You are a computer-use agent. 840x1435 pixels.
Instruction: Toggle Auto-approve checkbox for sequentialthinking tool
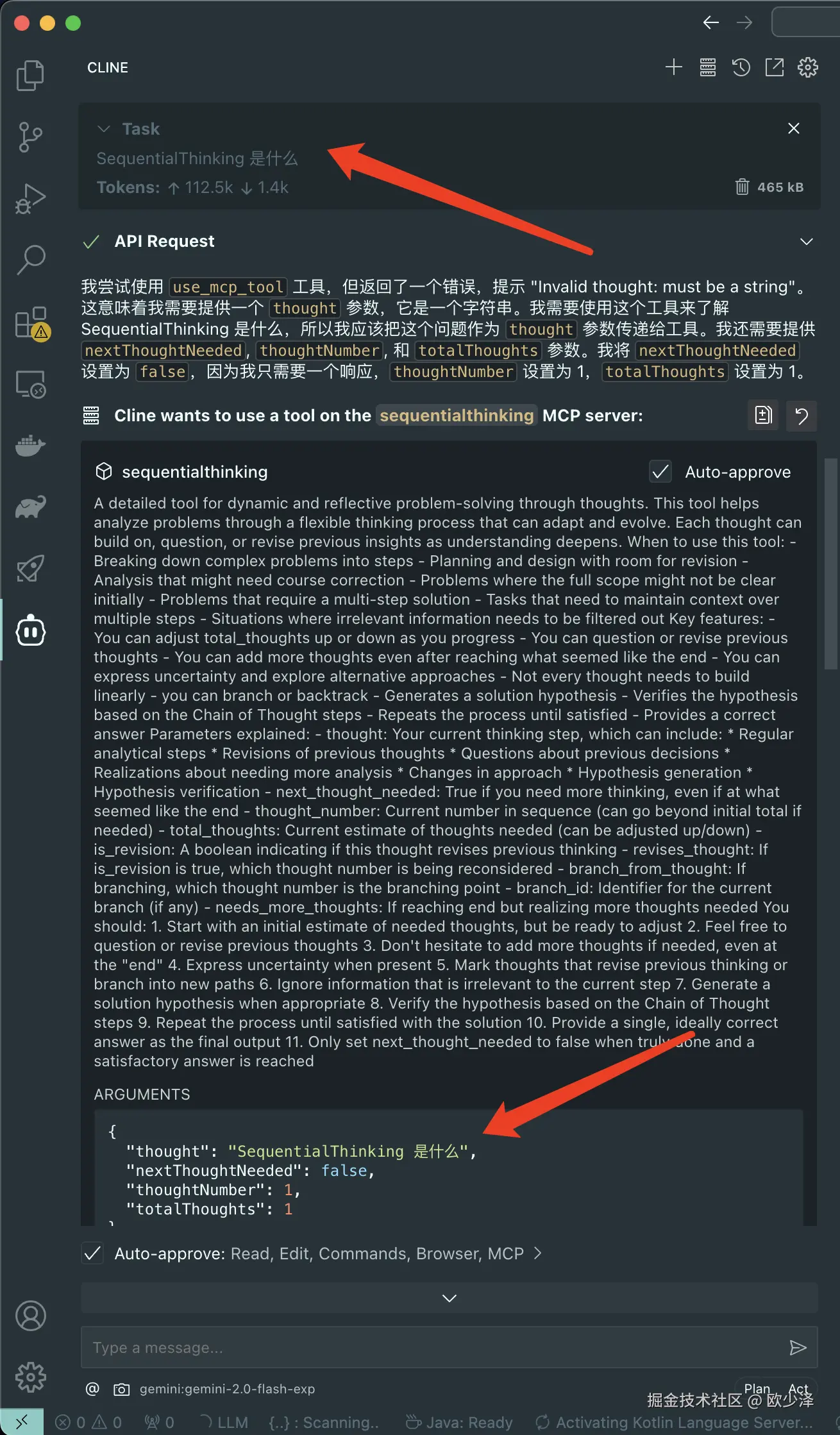pos(660,472)
